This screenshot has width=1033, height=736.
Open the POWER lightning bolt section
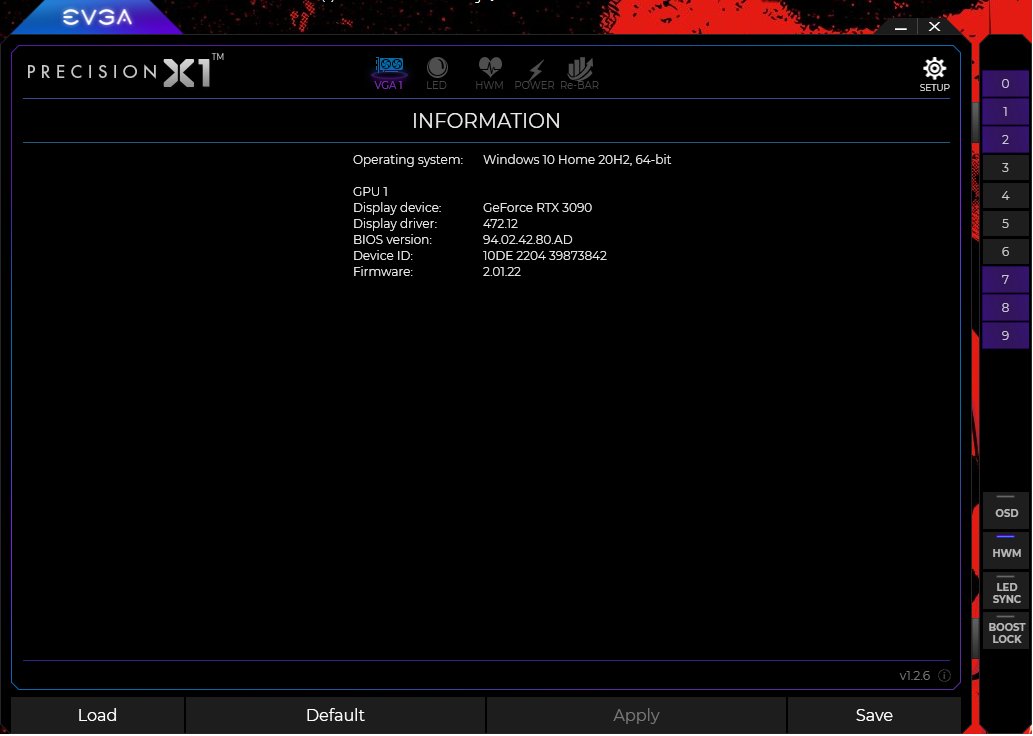click(534, 74)
